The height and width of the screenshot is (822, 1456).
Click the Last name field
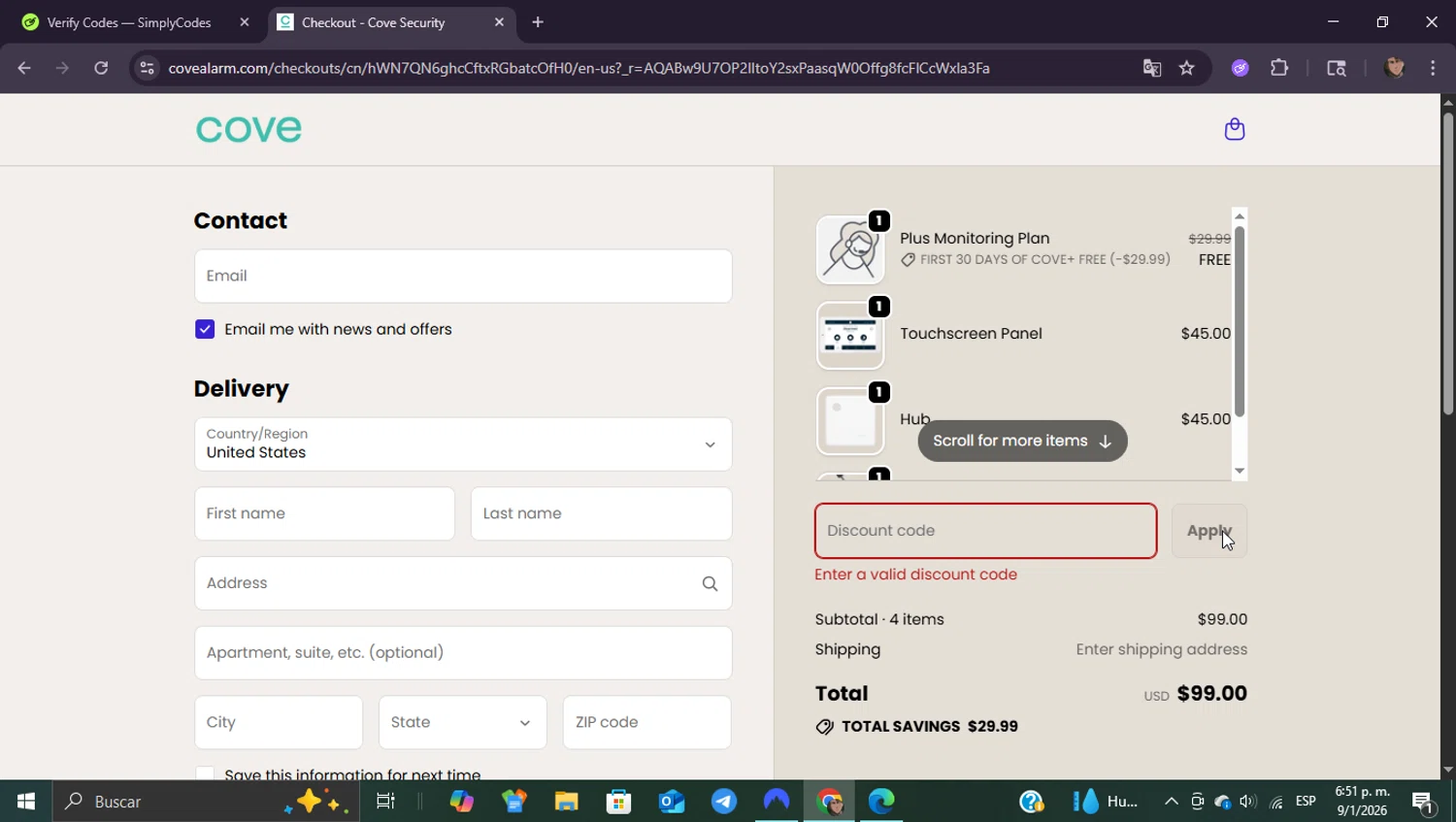[x=602, y=513]
